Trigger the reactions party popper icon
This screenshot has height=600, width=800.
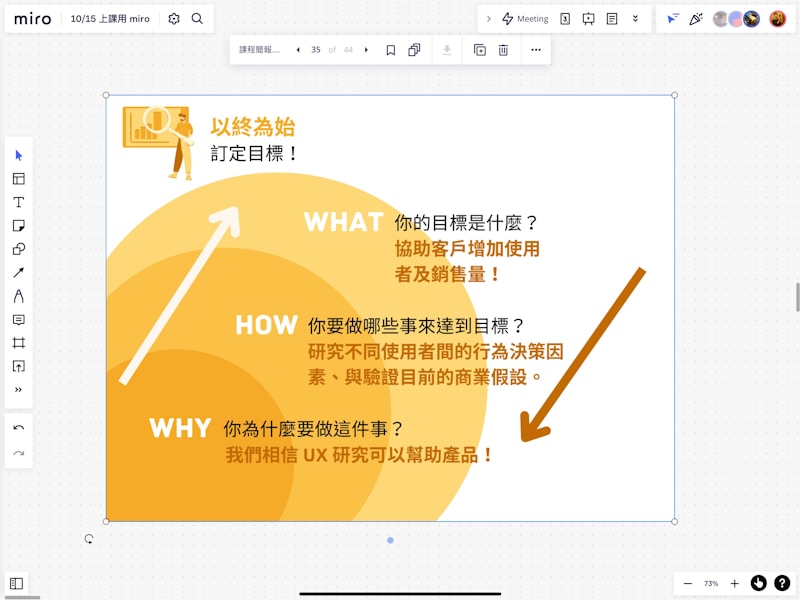point(695,19)
